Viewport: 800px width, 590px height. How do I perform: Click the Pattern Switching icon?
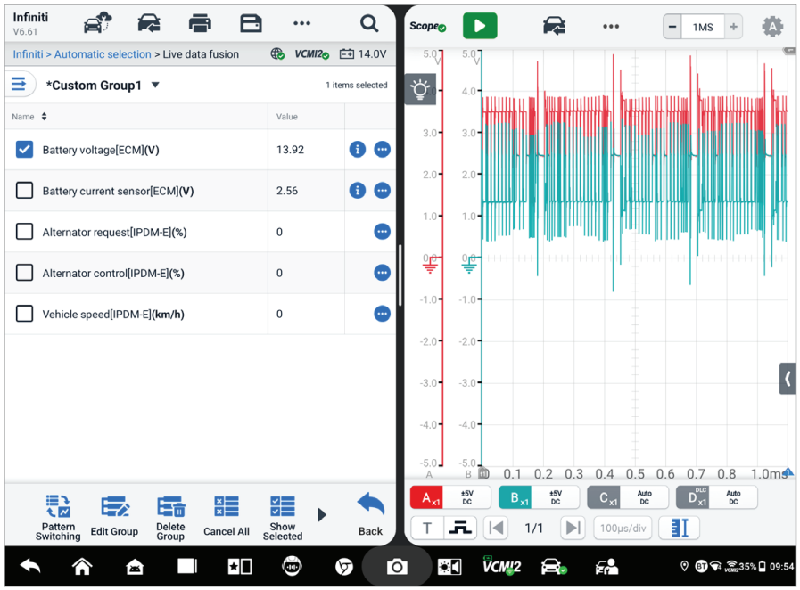pyautogui.click(x=58, y=507)
